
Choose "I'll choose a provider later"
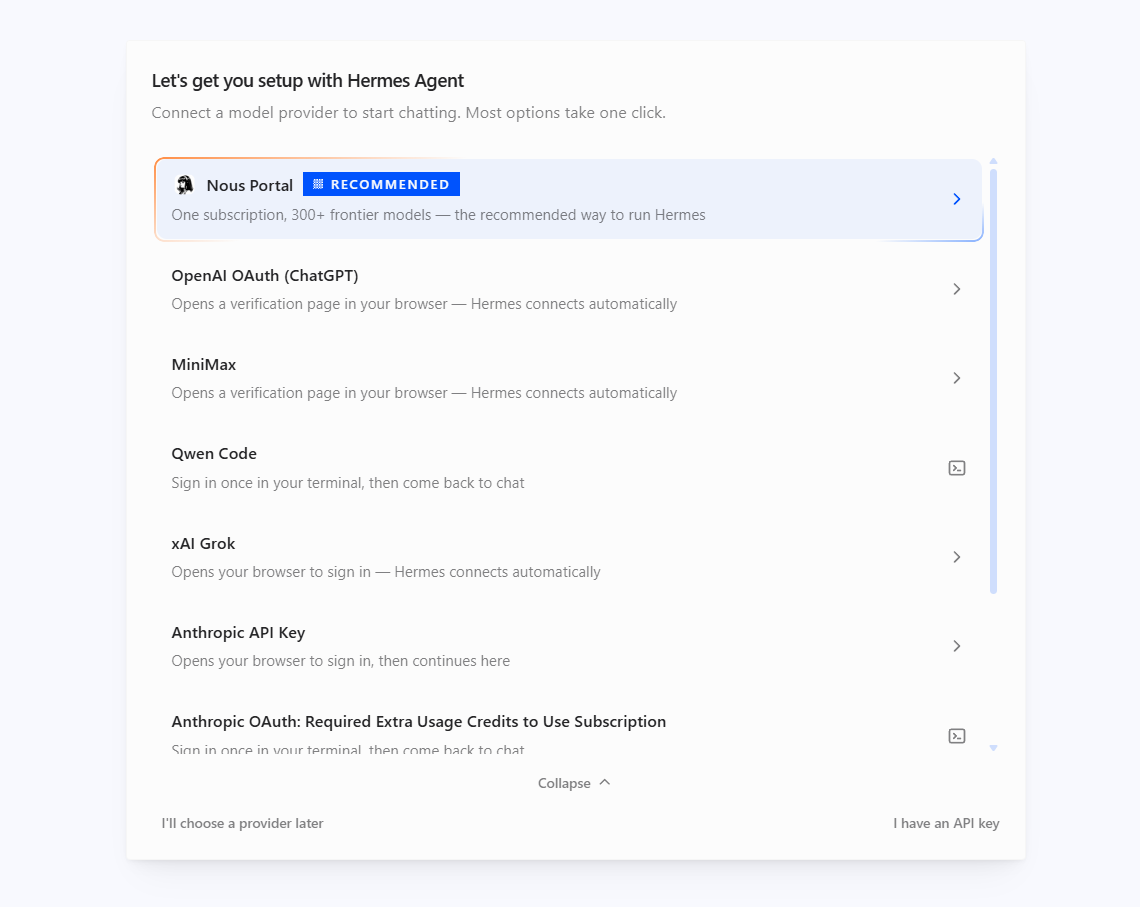242,823
